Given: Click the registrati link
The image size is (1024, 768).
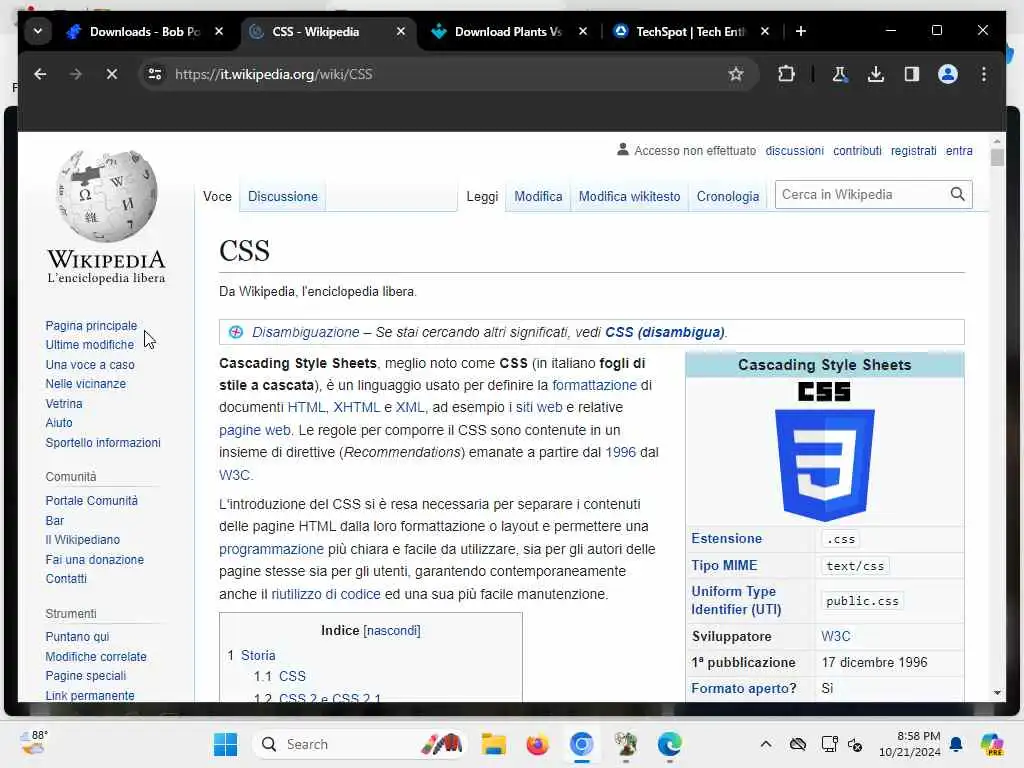Looking at the screenshot, I should click(x=913, y=151).
